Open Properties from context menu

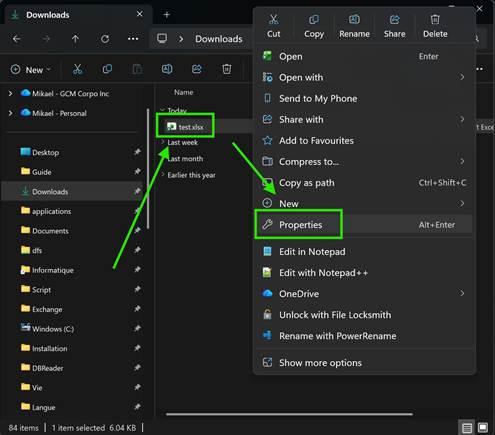[x=365, y=224]
